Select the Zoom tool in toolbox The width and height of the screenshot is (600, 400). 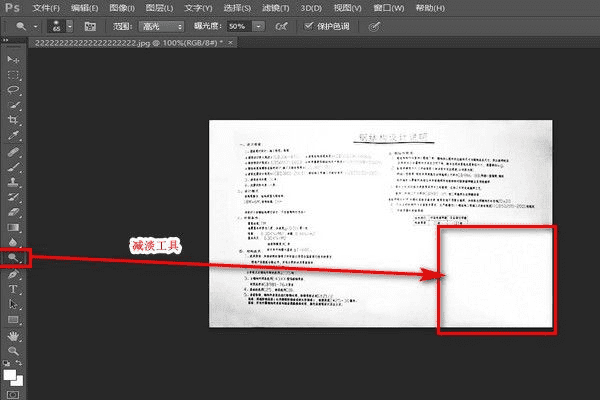[x=13, y=351]
